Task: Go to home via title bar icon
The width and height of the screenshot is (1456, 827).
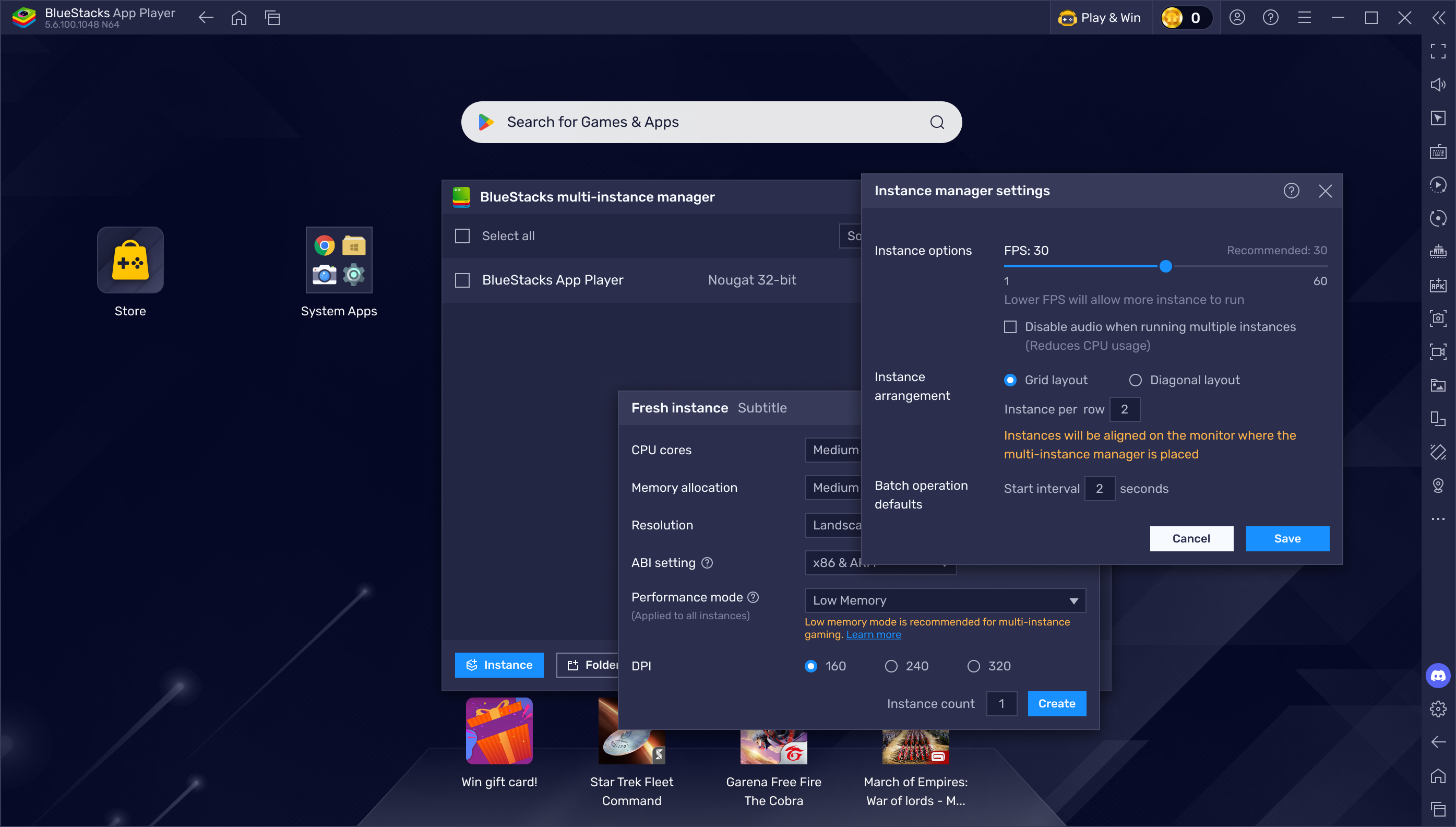Action: (239, 18)
